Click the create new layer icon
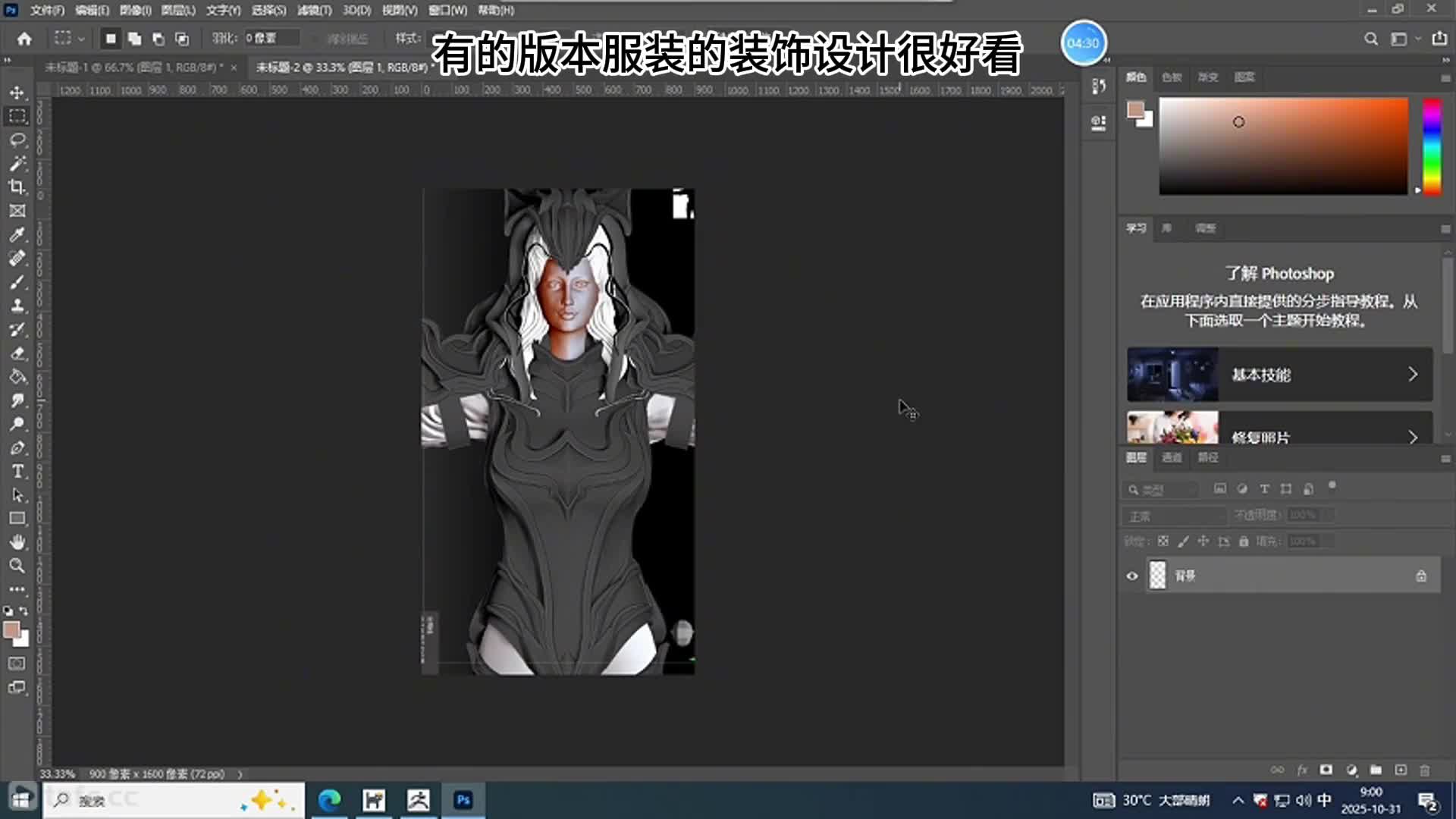 click(x=1401, y=770)
